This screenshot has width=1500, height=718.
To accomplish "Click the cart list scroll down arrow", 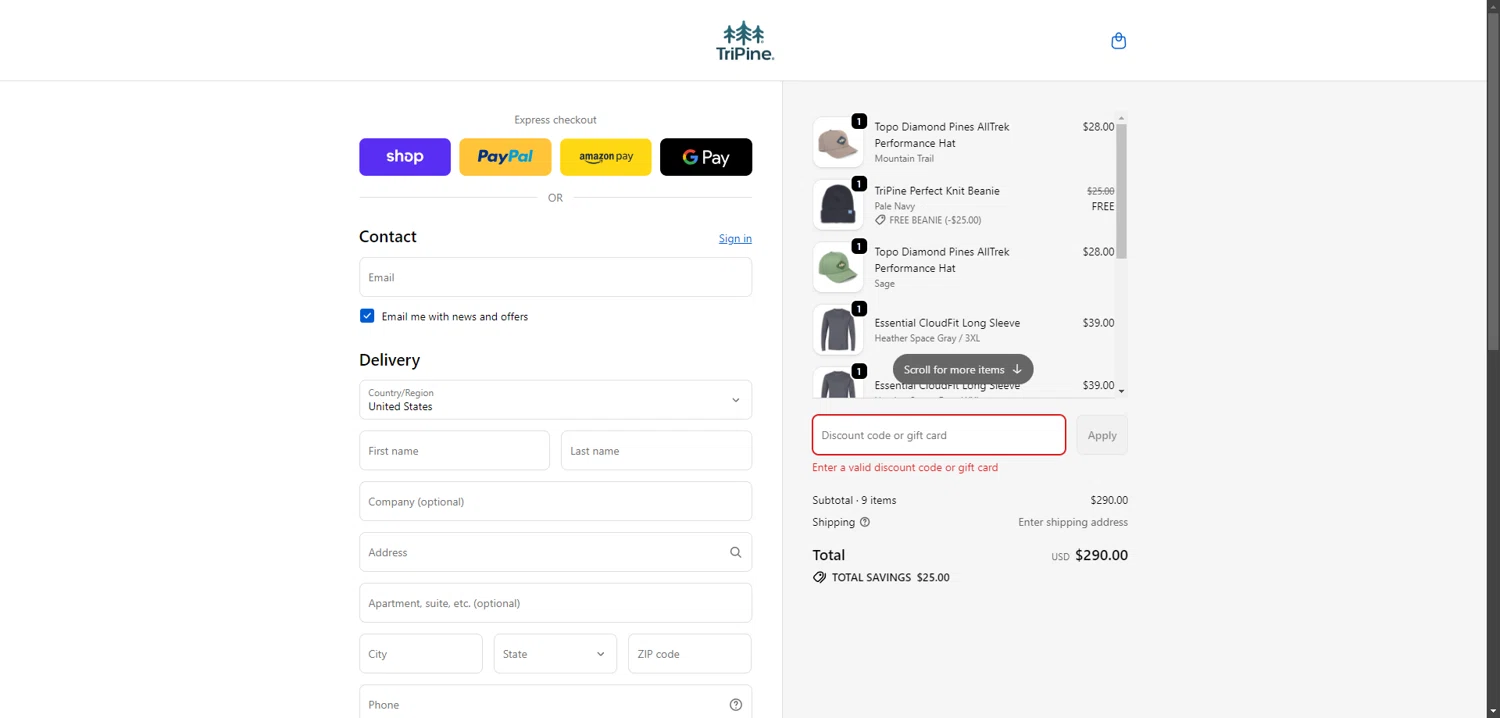I will click(x=1122, y=391).
